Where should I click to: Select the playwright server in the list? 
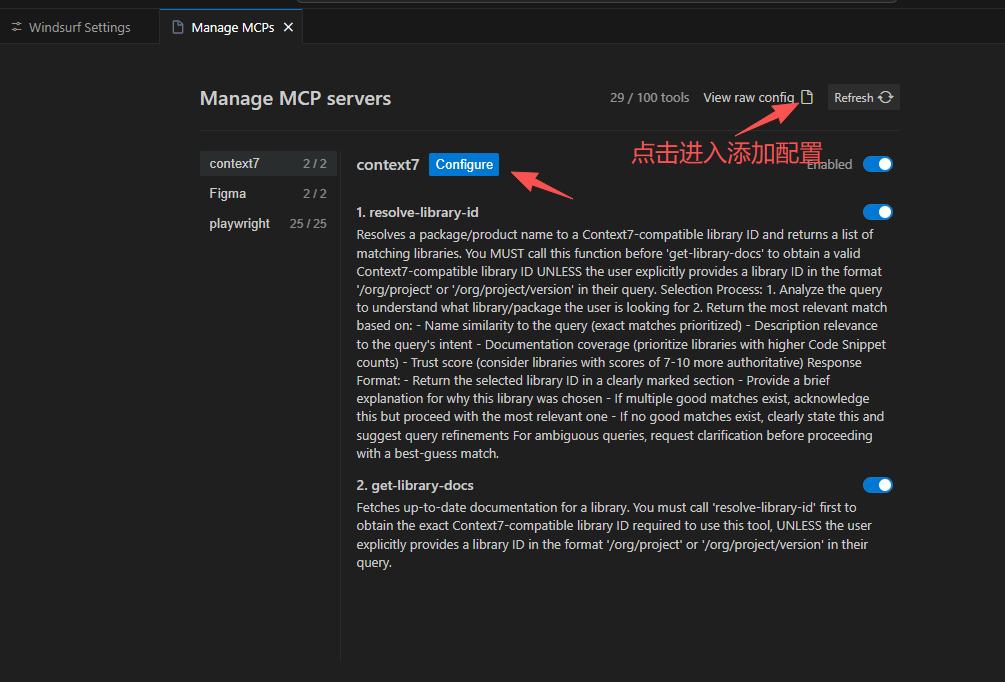tap(268, 224)
